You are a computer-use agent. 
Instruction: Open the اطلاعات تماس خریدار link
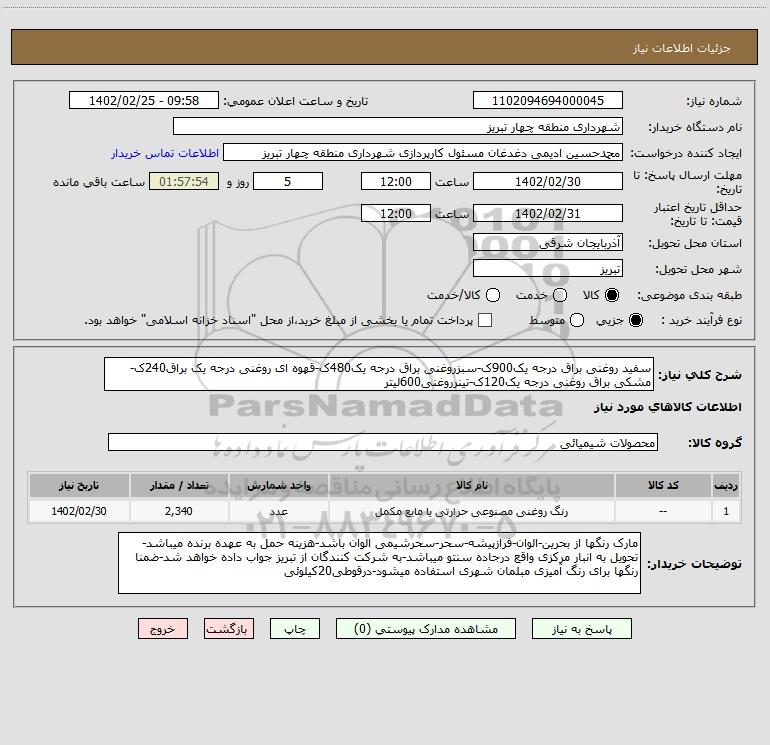(165, 153)
